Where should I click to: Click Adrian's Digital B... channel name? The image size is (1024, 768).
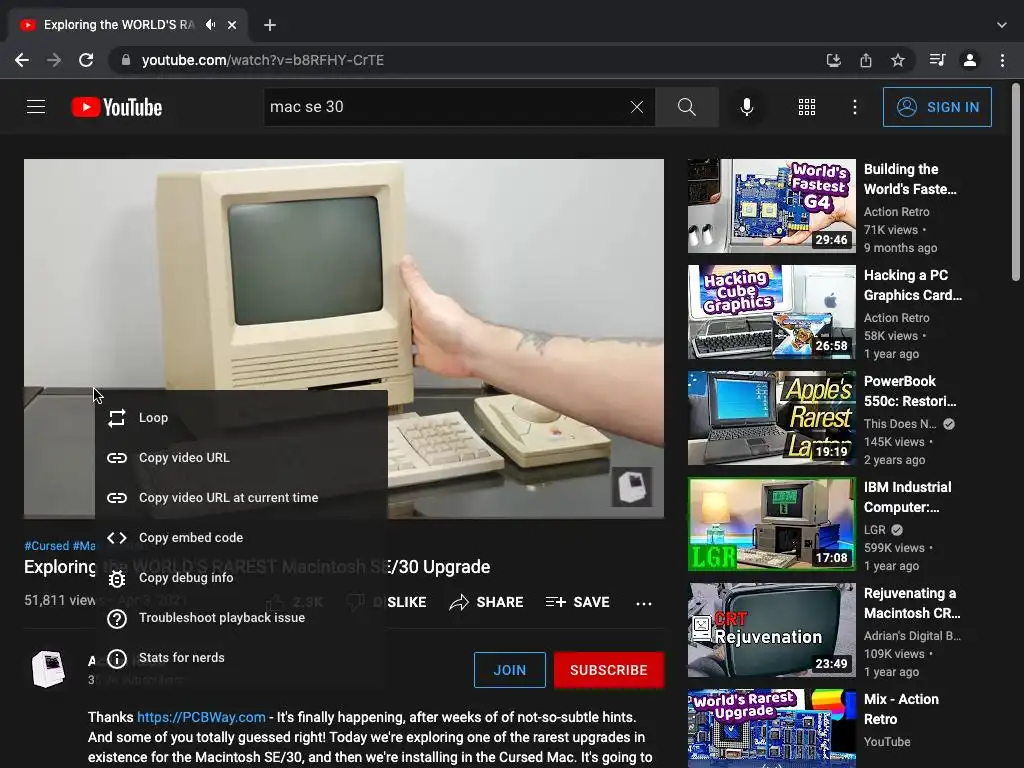coord(912,635)
